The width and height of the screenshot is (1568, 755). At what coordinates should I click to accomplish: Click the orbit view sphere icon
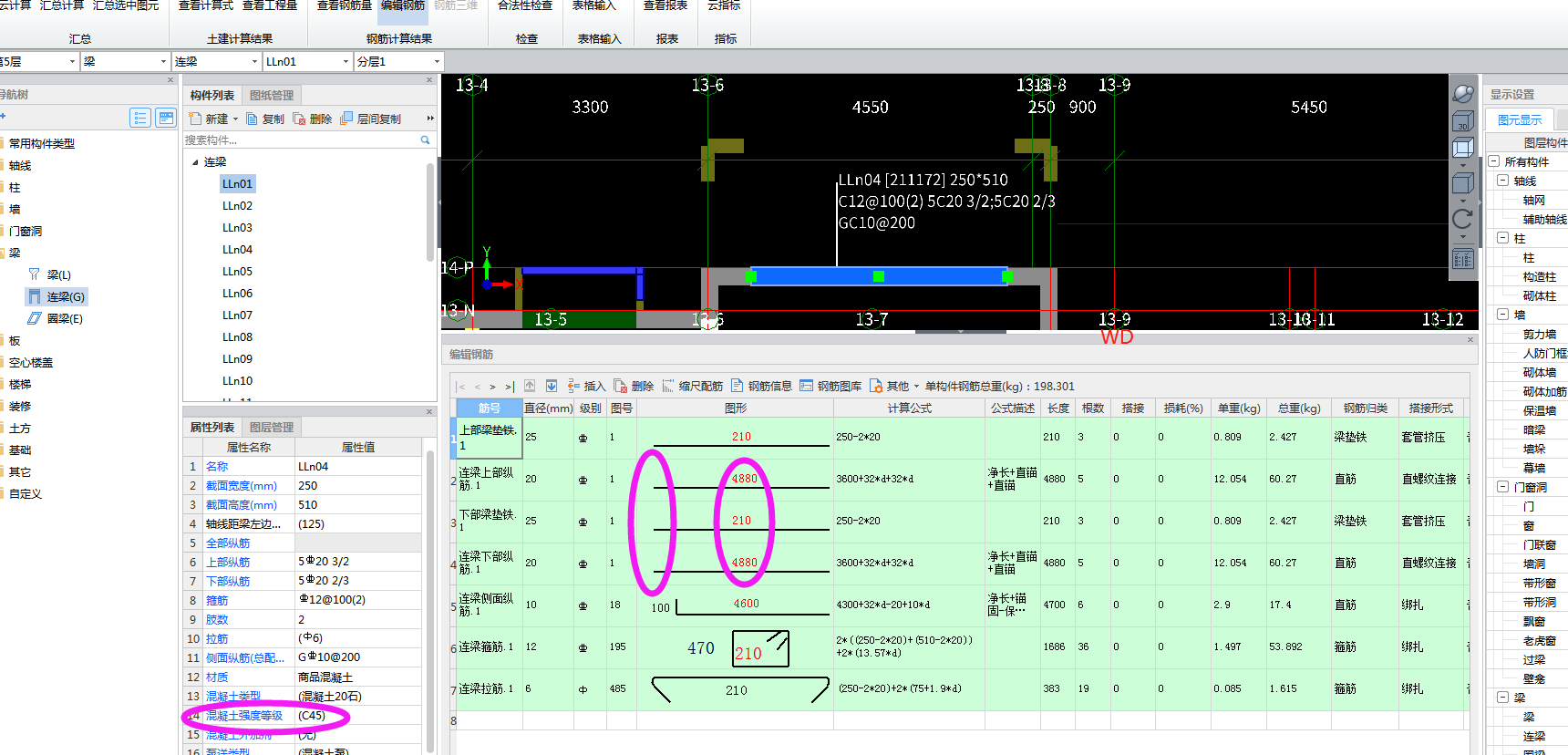pyautogui.click(x=1462, y=93)
